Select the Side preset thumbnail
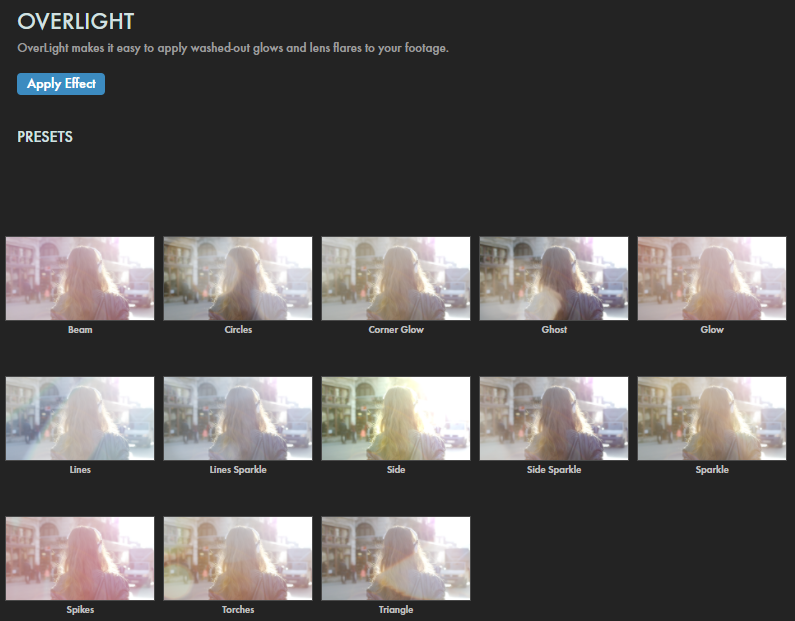The width and height of the screenshot is (795, 621). click(396, 418)
